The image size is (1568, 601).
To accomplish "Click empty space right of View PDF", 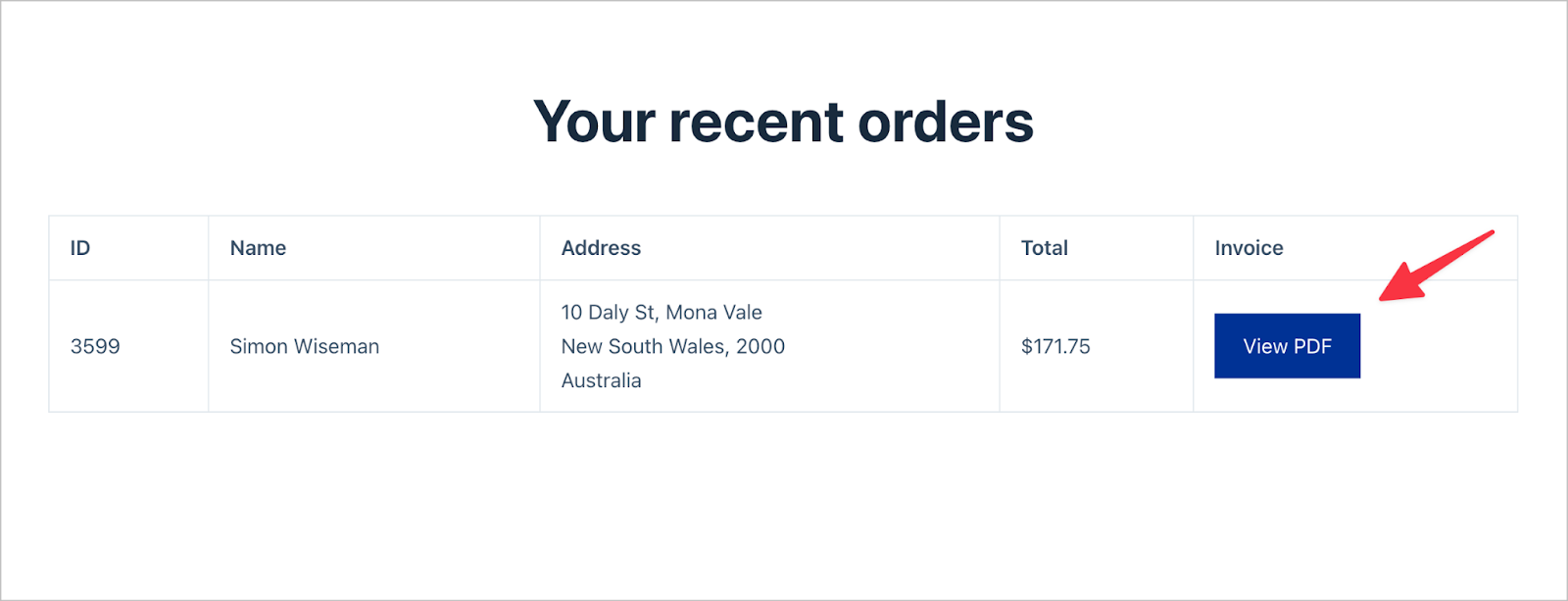I will 1438,346.
